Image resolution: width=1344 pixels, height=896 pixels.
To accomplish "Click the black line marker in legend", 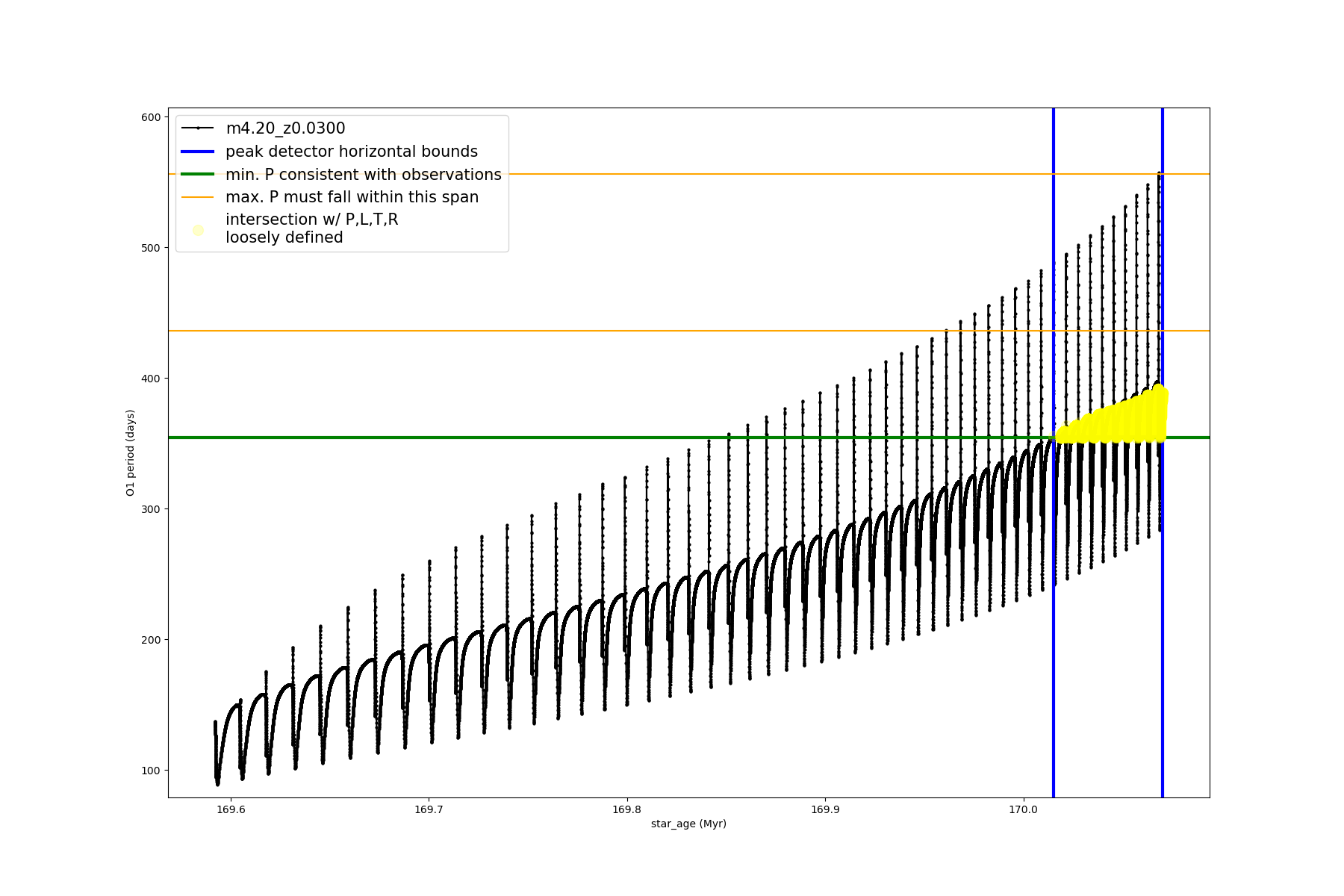I will pos(198,128).
